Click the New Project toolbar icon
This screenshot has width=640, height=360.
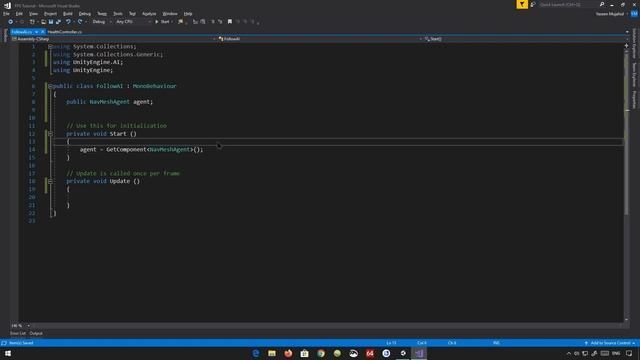click(x=32, y=22)
